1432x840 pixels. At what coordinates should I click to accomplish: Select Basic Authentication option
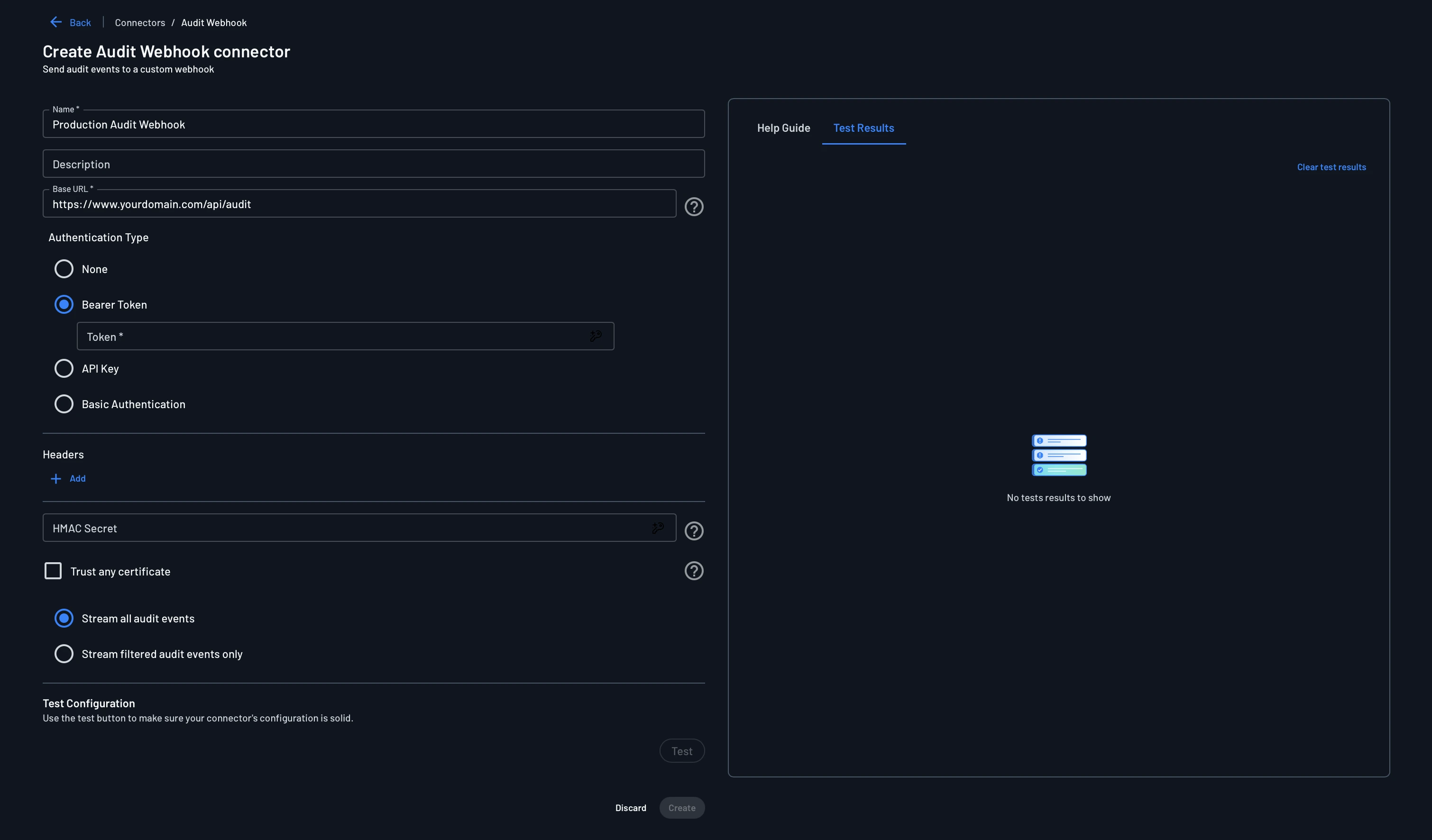pos(64,404)
